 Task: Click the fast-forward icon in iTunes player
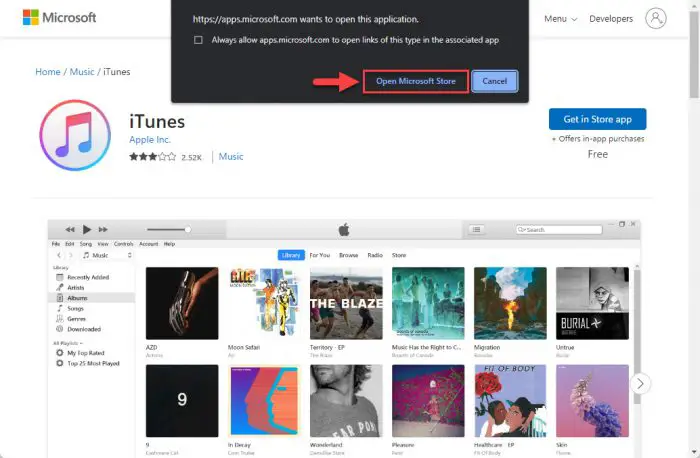(103, 229)
